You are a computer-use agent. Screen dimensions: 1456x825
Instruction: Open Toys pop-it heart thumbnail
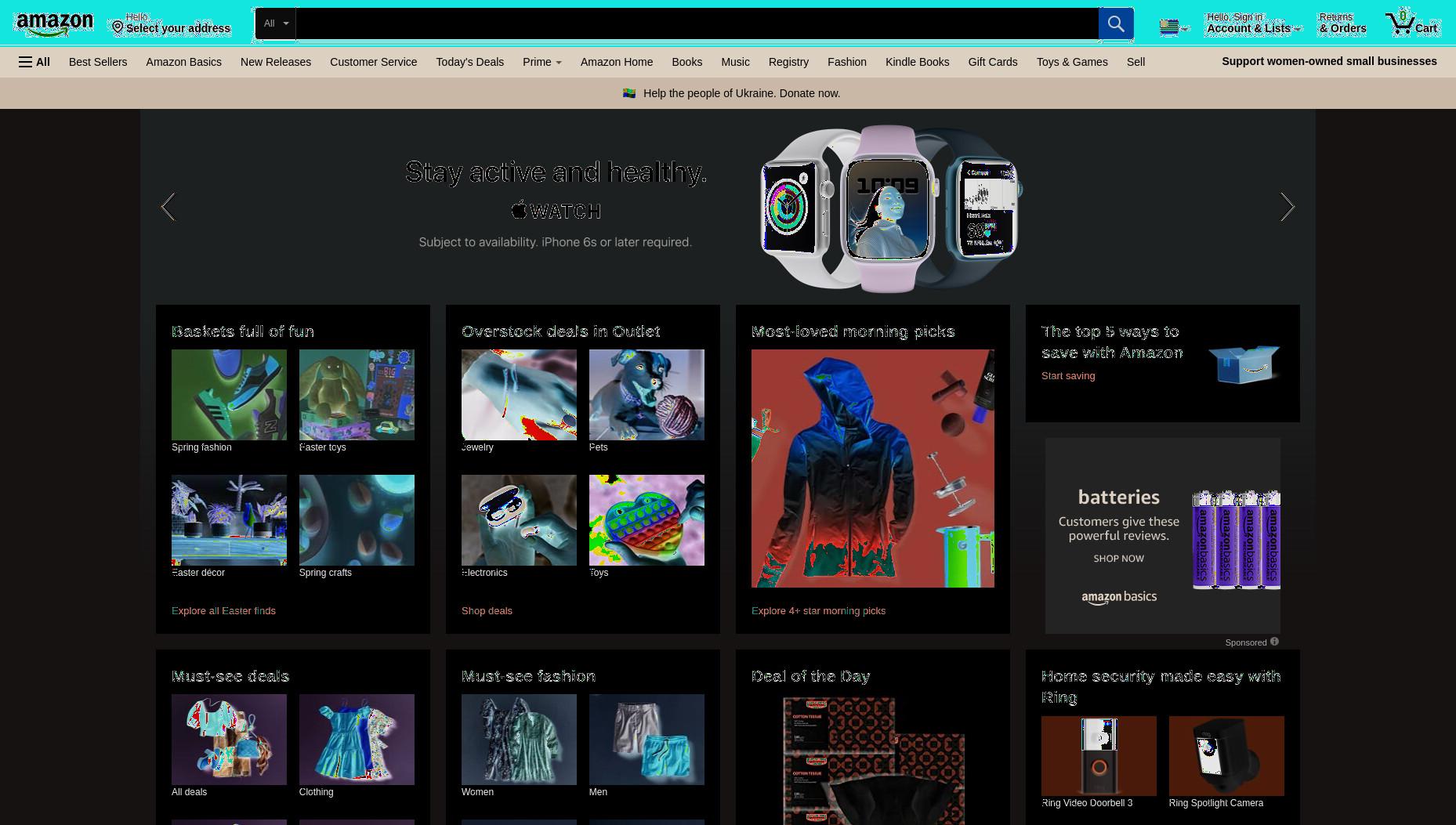[647, 520]
